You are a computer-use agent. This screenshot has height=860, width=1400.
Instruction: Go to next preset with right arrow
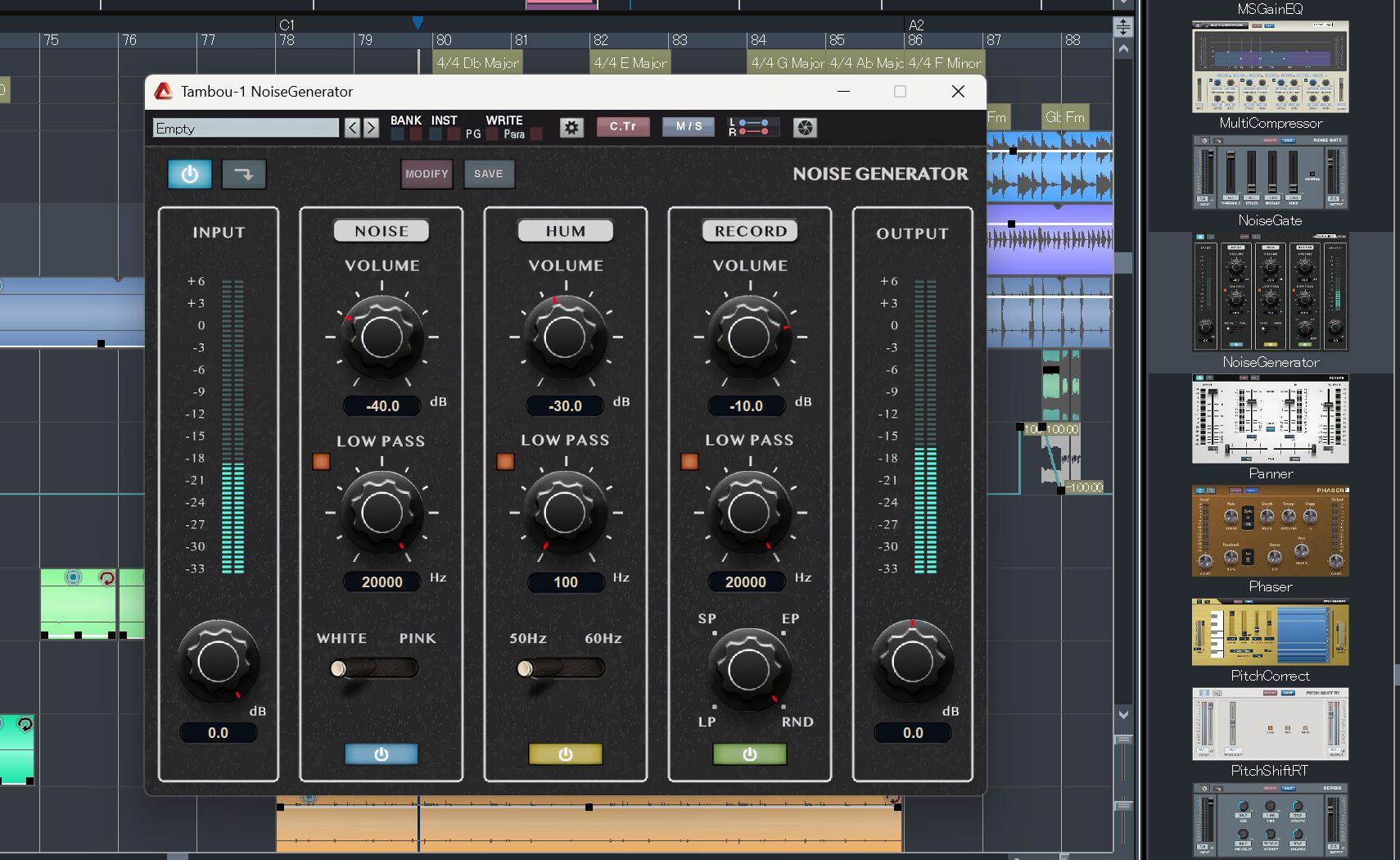(x=371, y=128)
